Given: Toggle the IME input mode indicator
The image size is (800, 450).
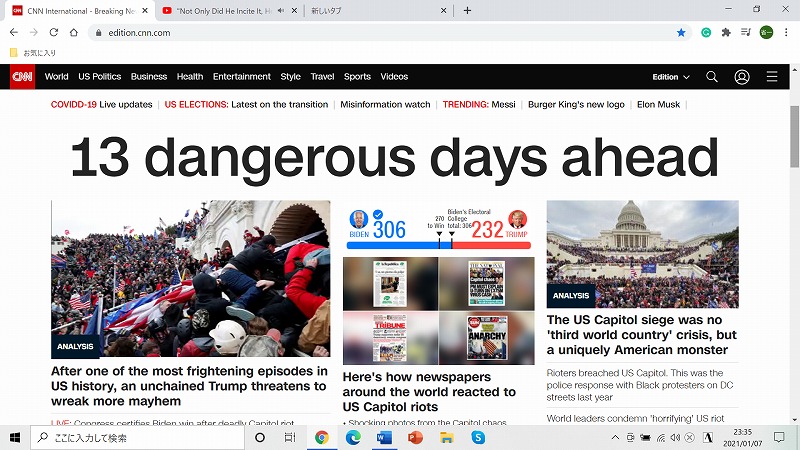Looking at the screenshot, I should click(708, 437).
